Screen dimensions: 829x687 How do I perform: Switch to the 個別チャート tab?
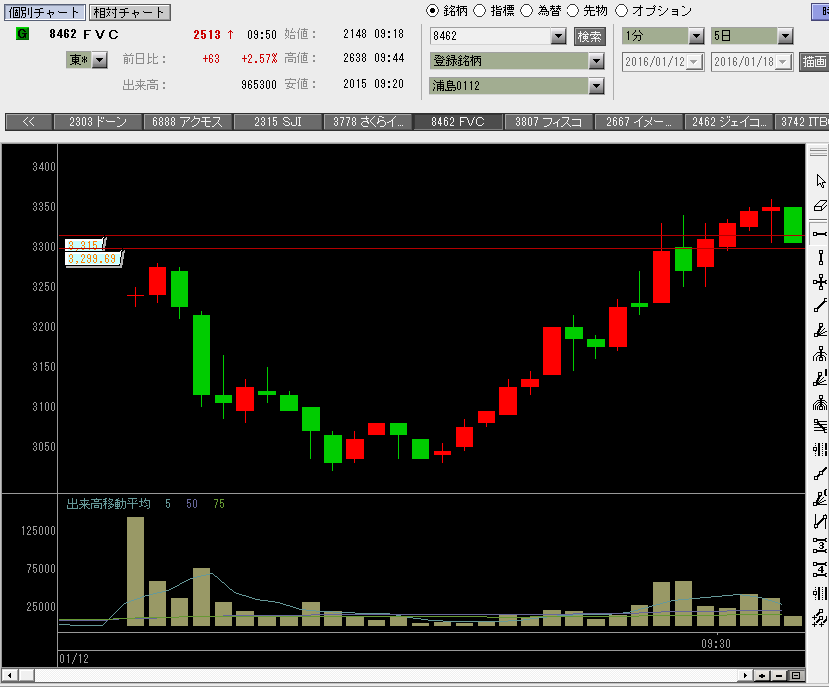pyautogui.click(x=44, y=12)
